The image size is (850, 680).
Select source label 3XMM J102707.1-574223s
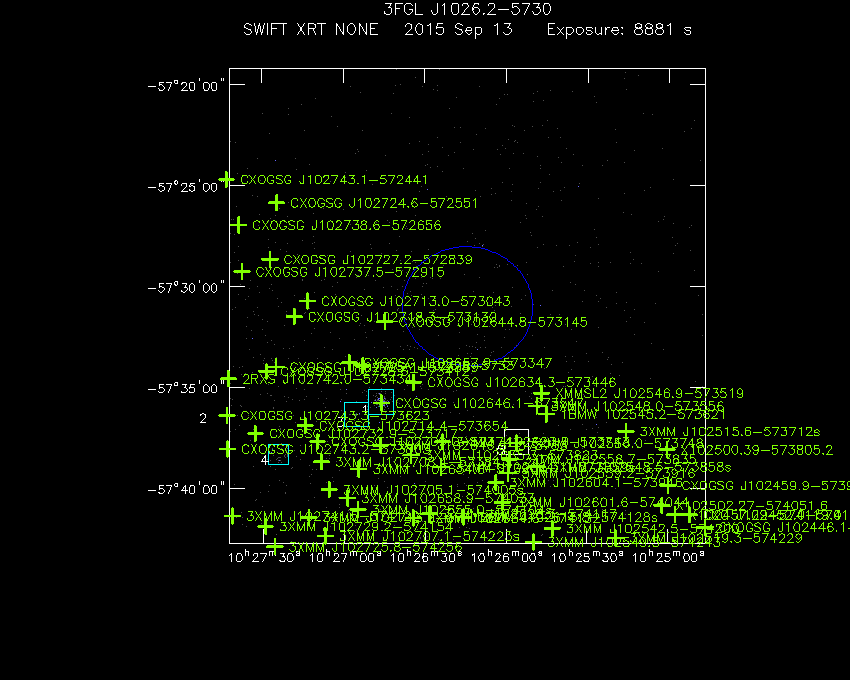pyautogui.click(x=429, y=537)
